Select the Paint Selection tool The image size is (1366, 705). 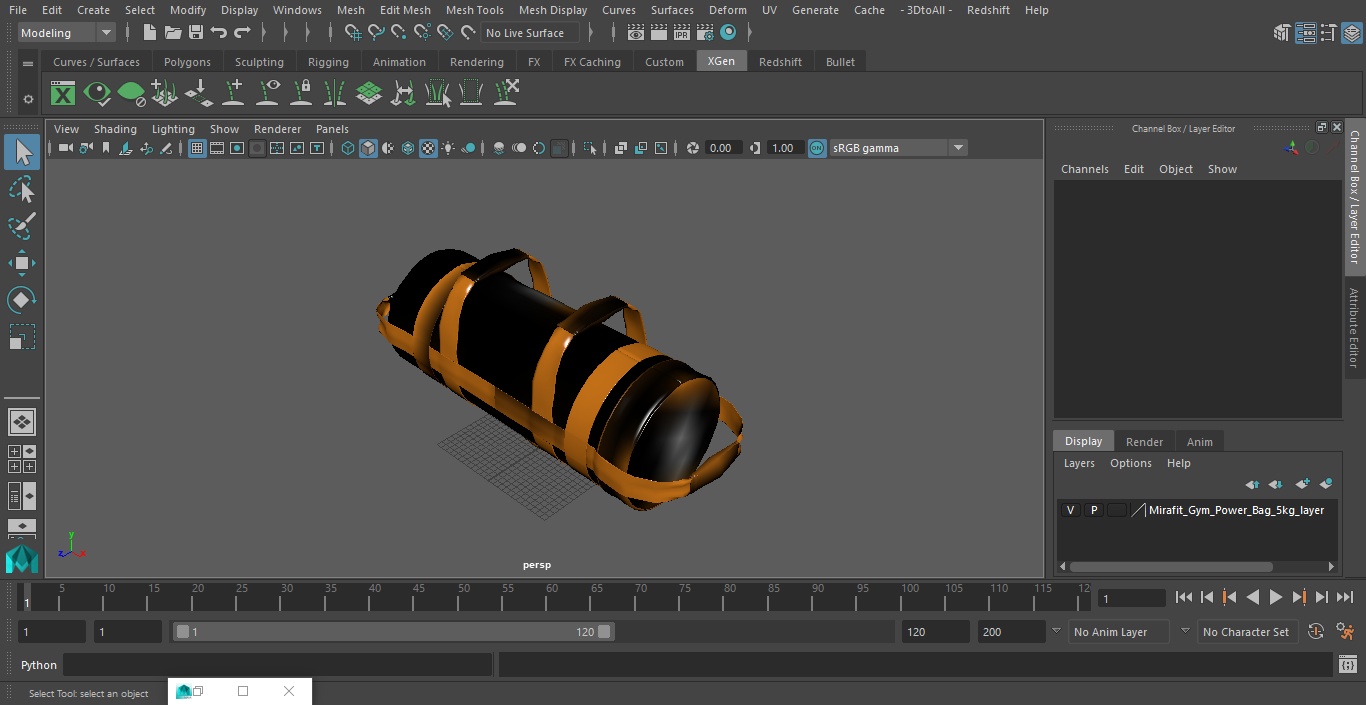point(22,226)
